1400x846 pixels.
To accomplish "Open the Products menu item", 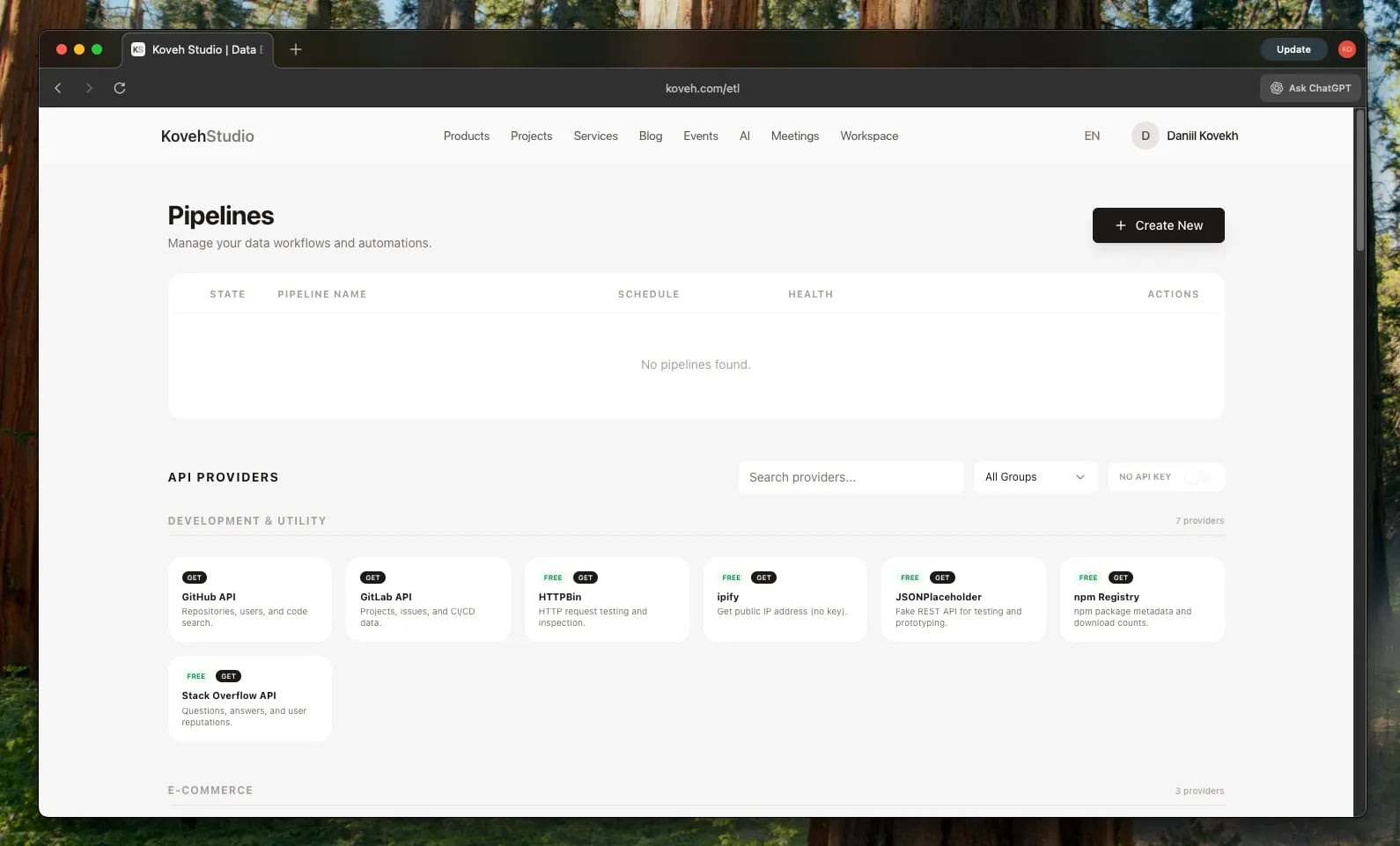I will (466, 136).
